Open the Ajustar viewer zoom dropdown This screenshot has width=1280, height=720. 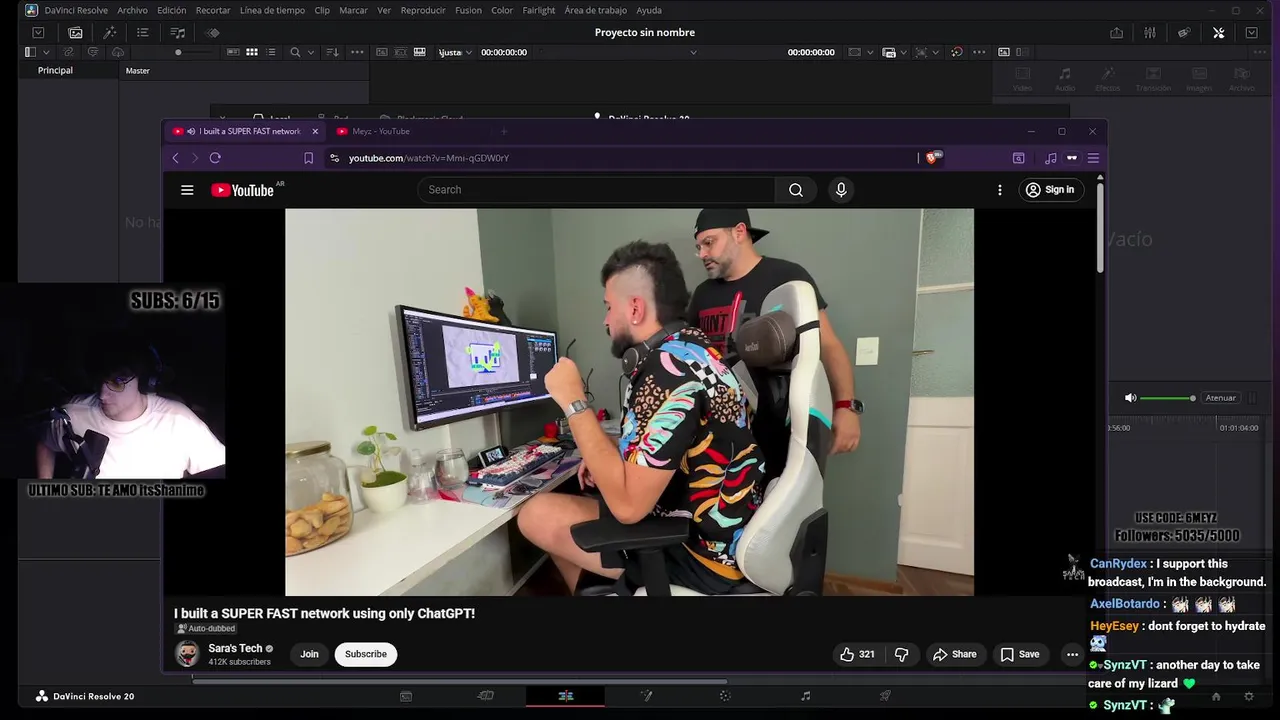coord(453,52)
